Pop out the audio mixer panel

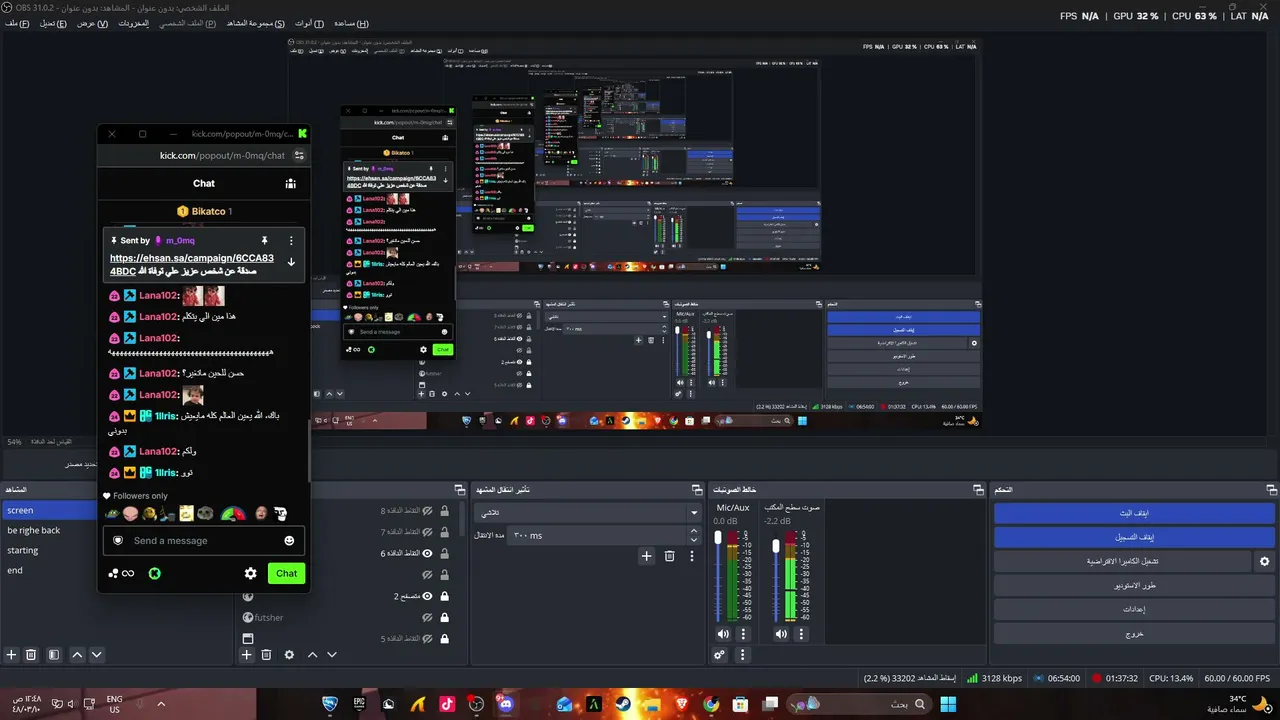tap(979, 490)
